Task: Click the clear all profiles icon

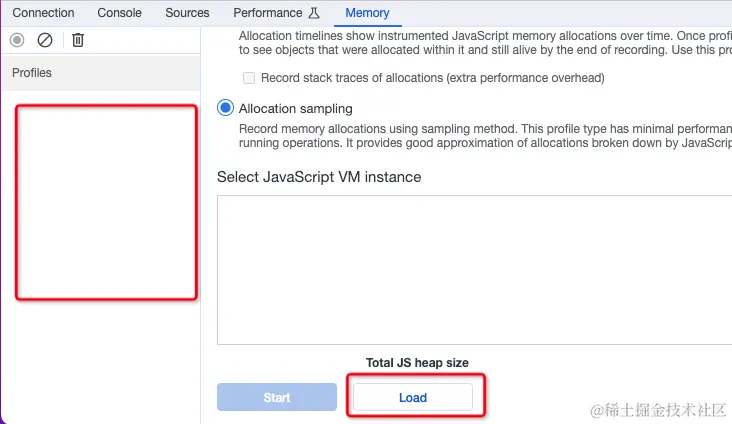Action: (45, 40)
